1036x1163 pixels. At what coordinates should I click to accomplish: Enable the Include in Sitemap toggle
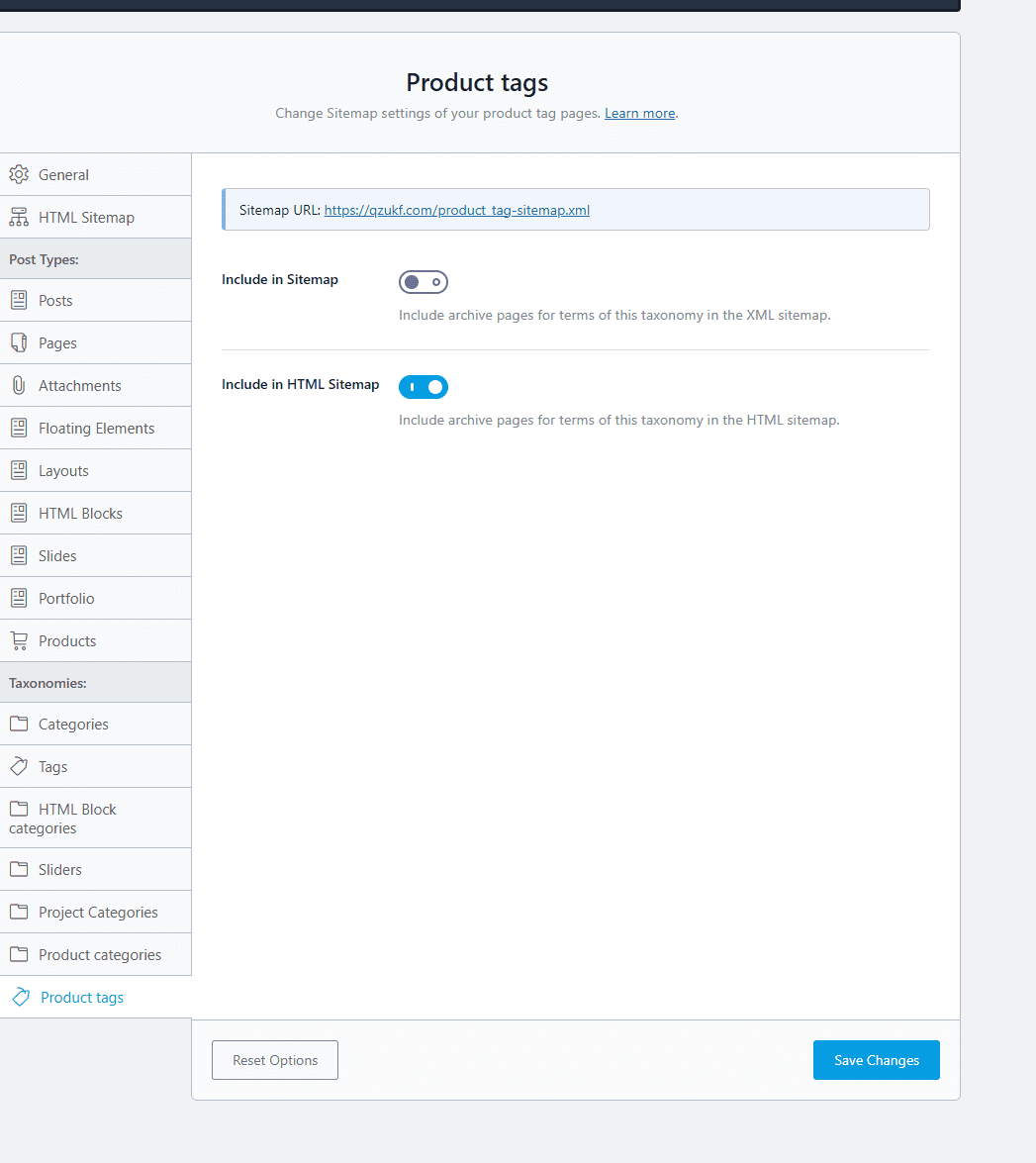[x=424, y=282]
